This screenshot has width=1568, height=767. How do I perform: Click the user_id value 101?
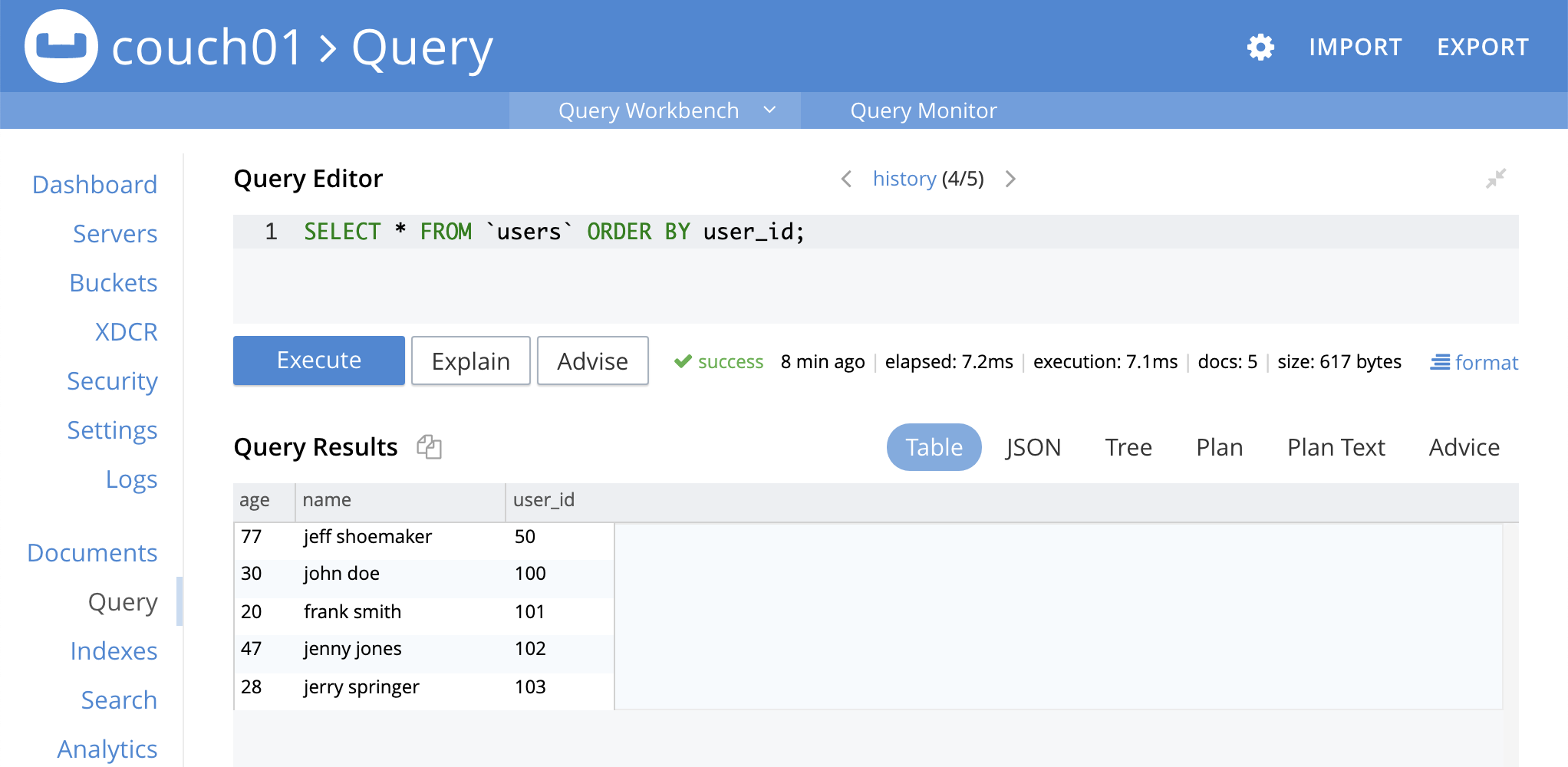pos(530,612)
